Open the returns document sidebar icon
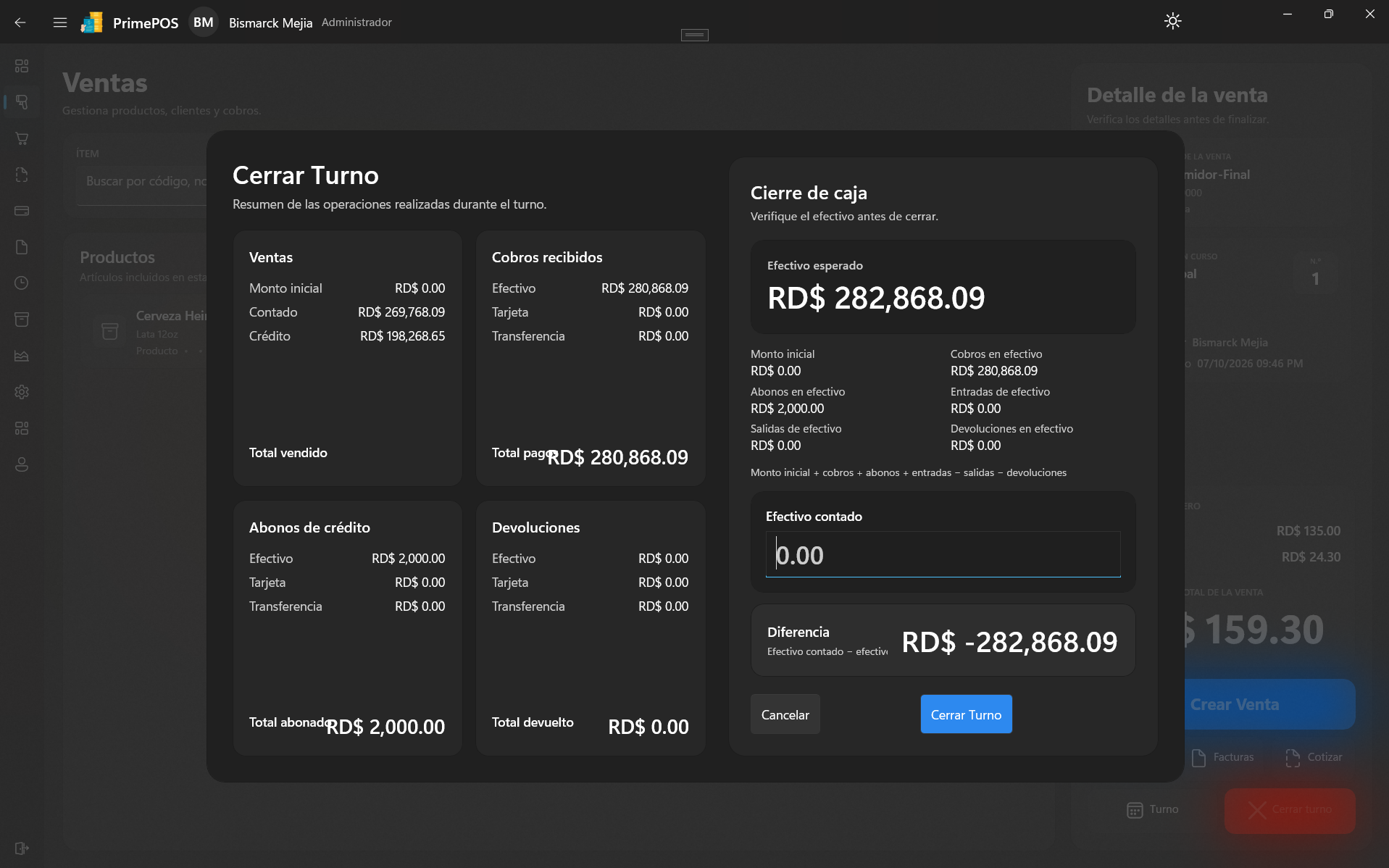This screenshot has width=1389, height=868. [22, 175]
